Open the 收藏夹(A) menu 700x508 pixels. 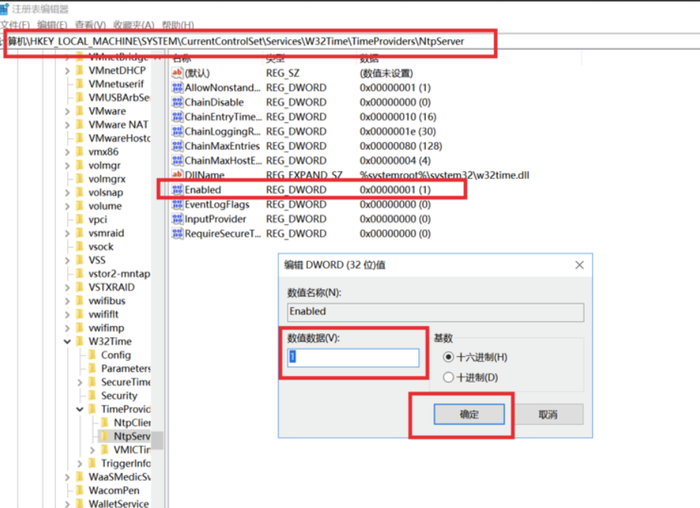click(133, 25)
